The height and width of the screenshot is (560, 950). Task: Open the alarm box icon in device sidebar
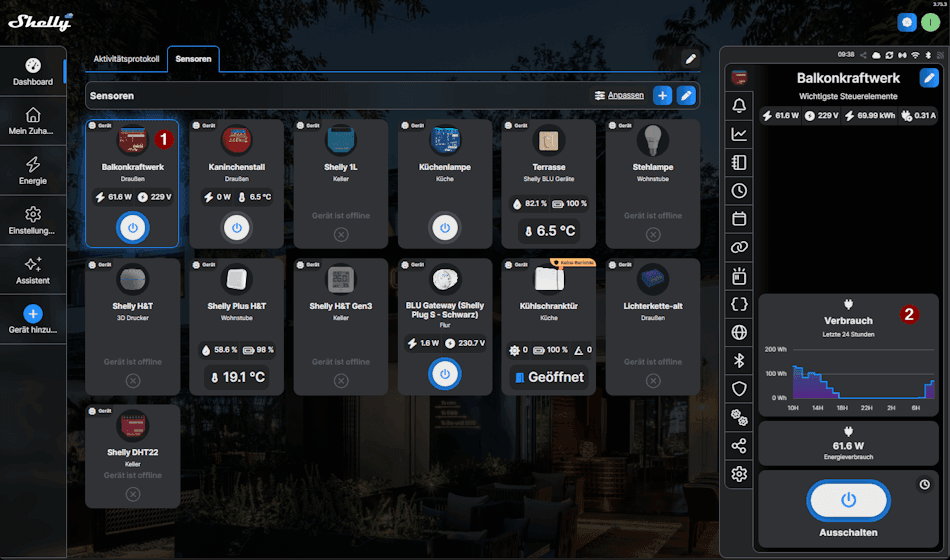[739, 276]
